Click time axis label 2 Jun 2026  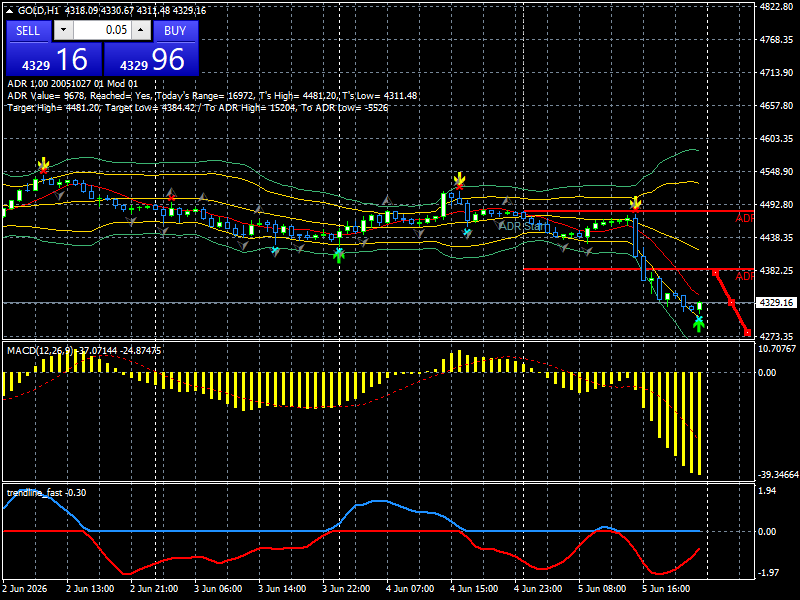point(24,588)
